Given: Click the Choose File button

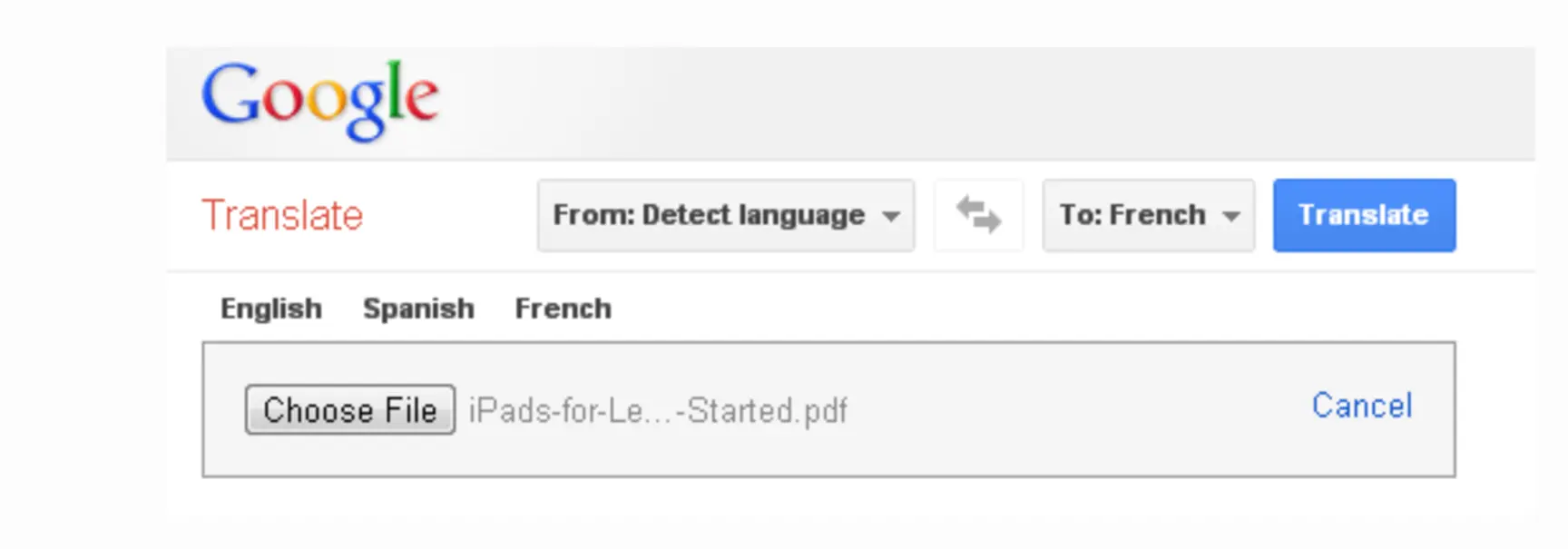Looking at the screenshot, I should click(350, 410).
